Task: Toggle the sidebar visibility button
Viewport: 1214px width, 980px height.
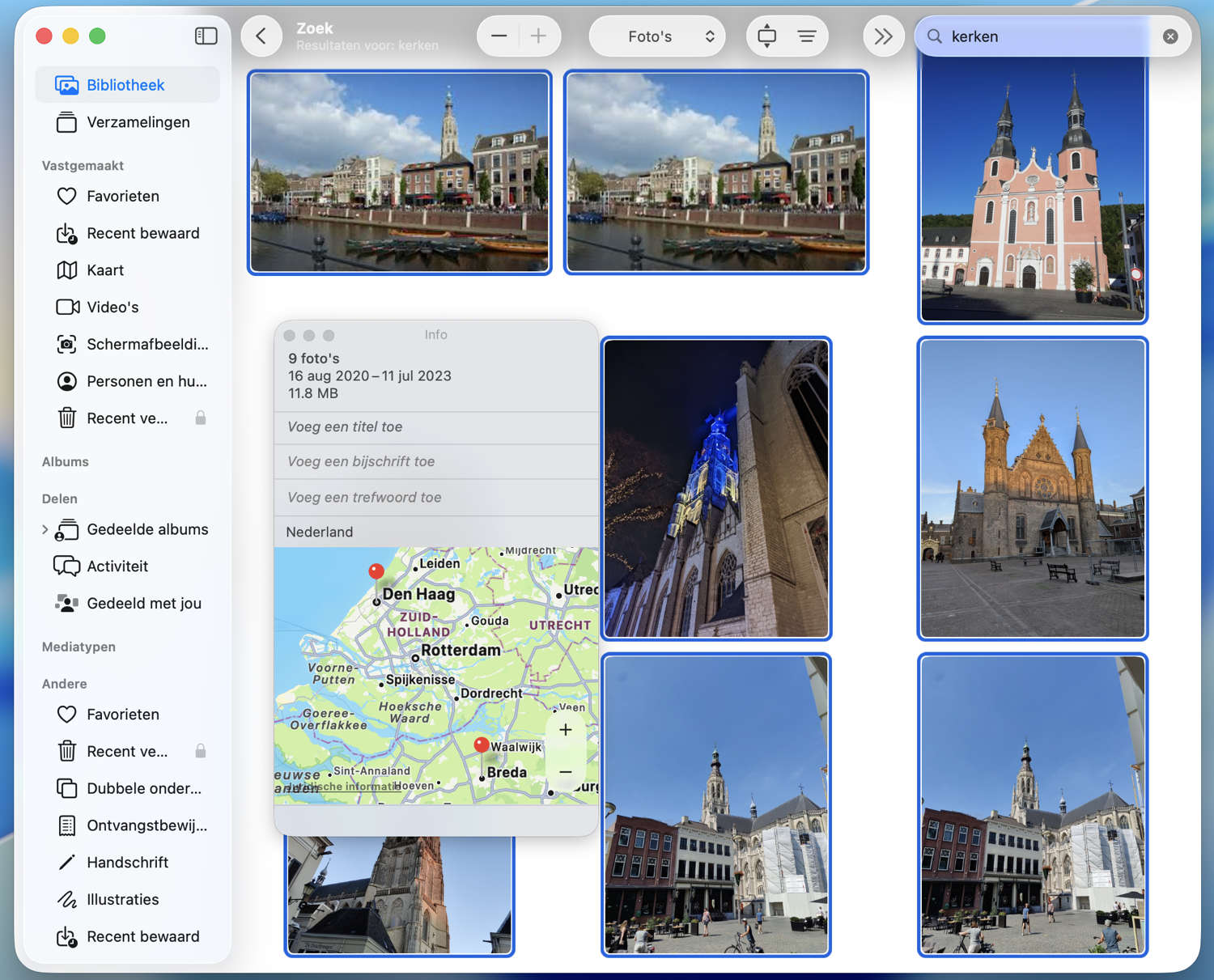Action: [206, 36]
